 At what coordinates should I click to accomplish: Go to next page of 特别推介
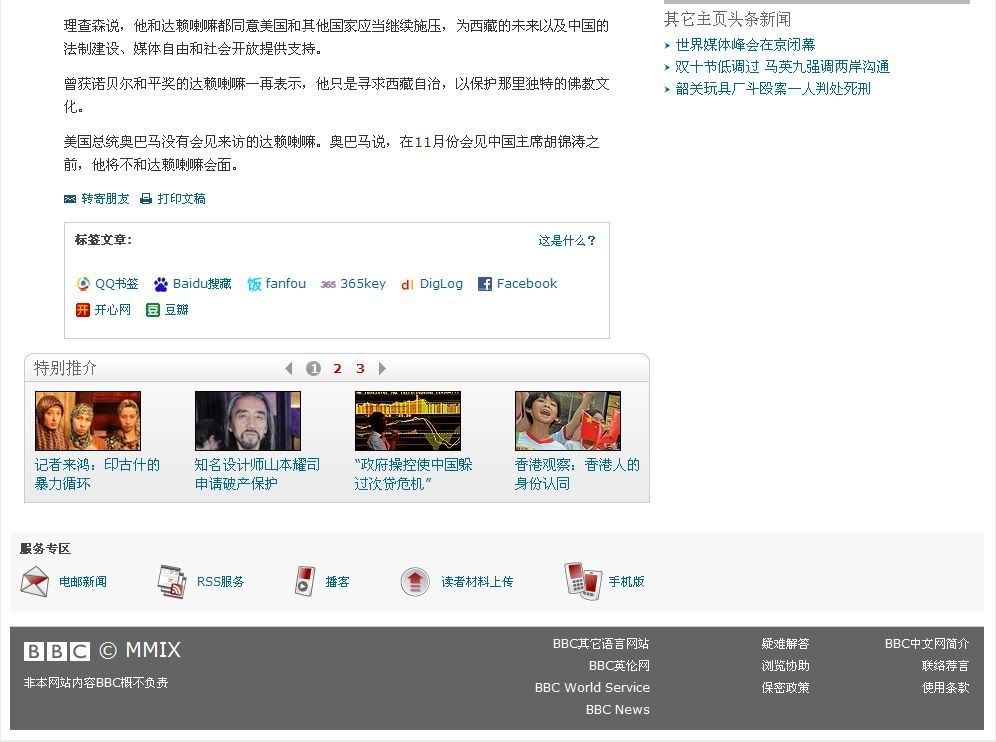[382, 368]
